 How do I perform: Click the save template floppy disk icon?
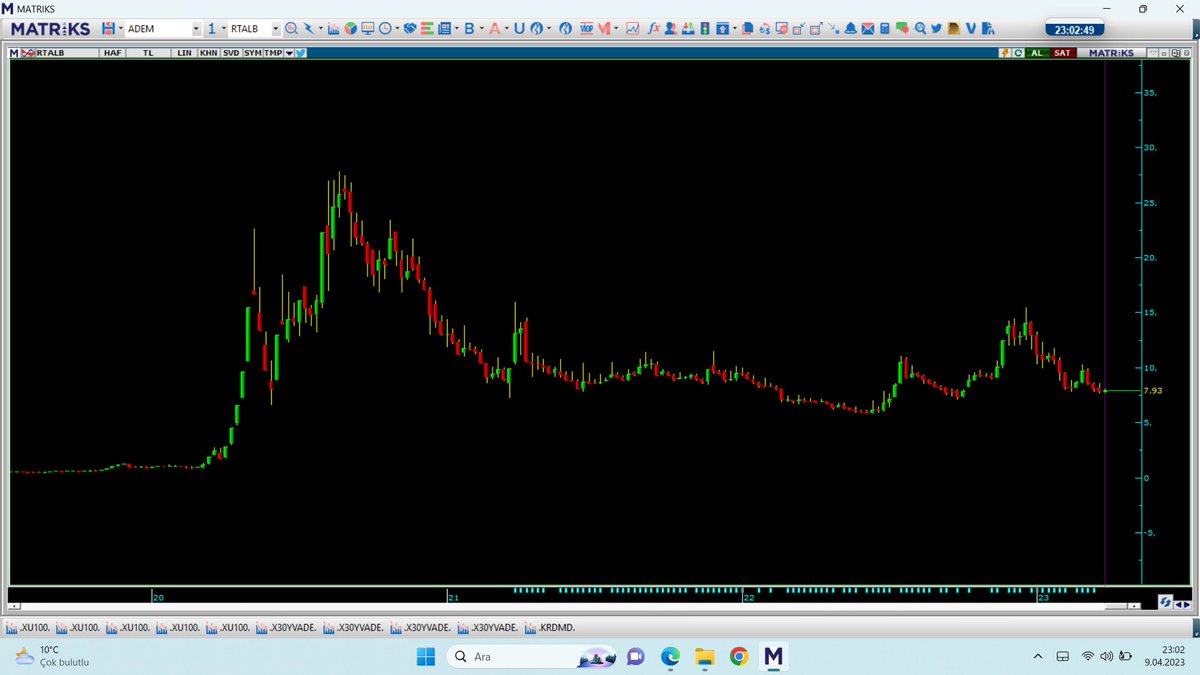[x=108, y=28]
